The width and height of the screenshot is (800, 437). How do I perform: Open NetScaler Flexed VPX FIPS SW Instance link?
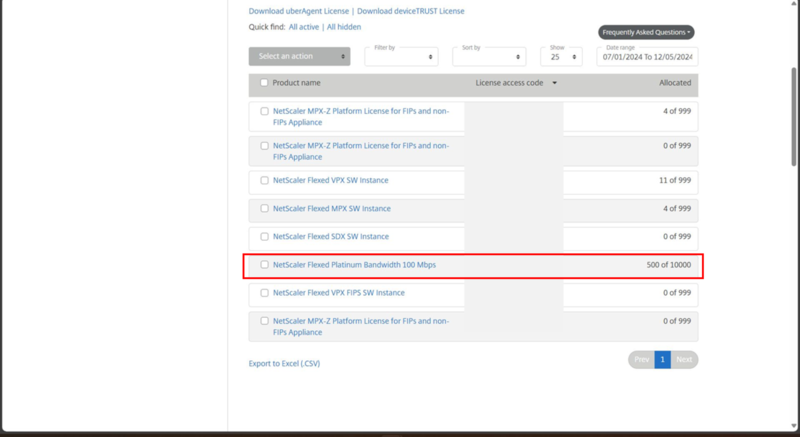339,293
